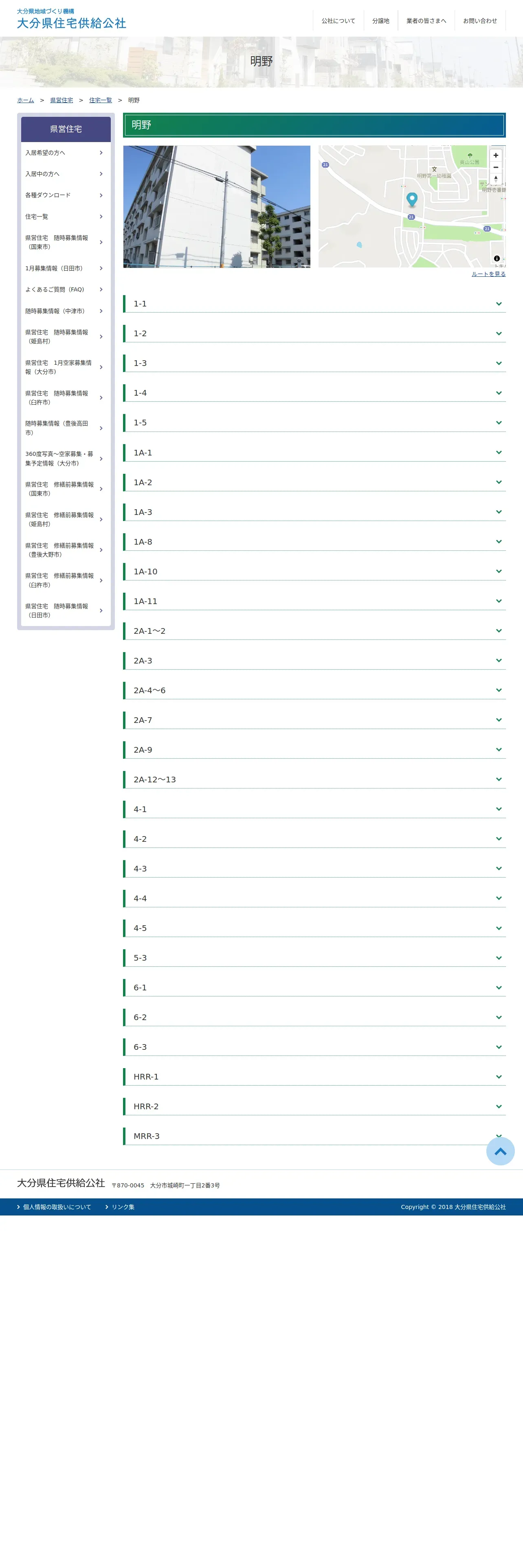Click arrow next to 各種ダウンロード
The image size is (523, 1568).
[x=101, y=195]
